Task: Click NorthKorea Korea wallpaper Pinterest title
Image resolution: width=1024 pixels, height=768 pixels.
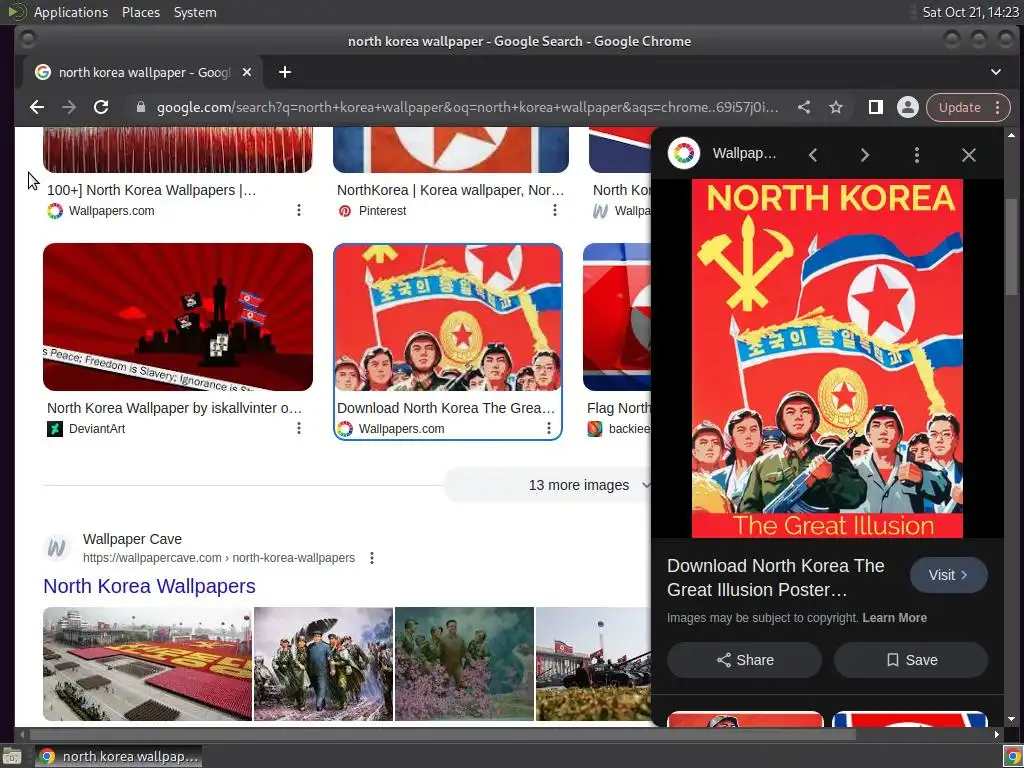Action: click(451, 190)
